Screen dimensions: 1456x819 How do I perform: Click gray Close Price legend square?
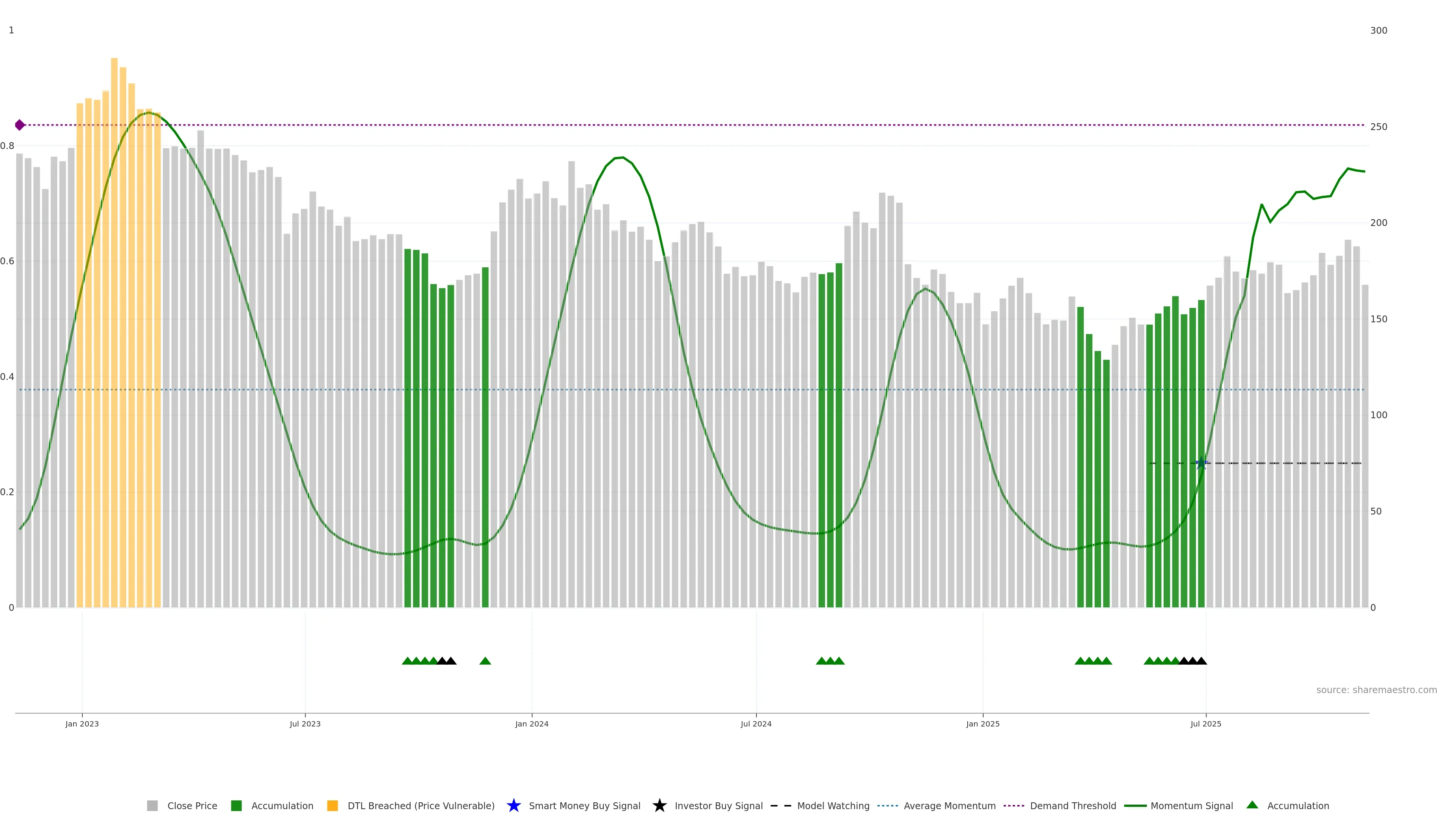coord(152,805)
